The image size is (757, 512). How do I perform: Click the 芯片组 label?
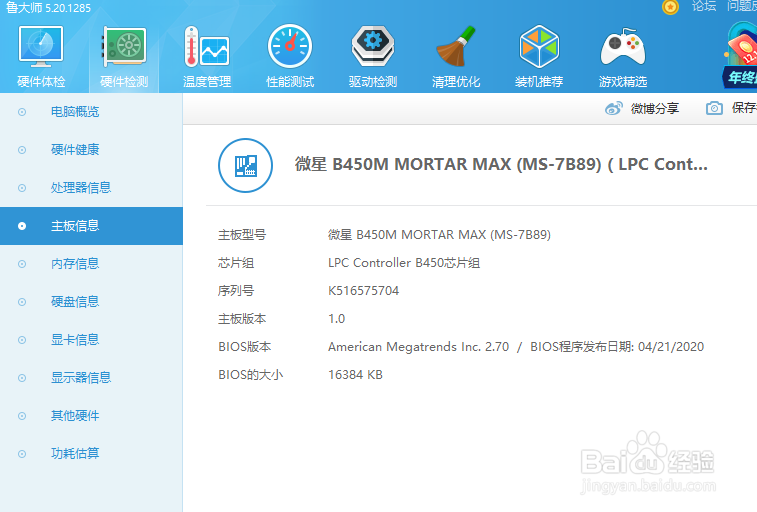(x=236, y=263)
